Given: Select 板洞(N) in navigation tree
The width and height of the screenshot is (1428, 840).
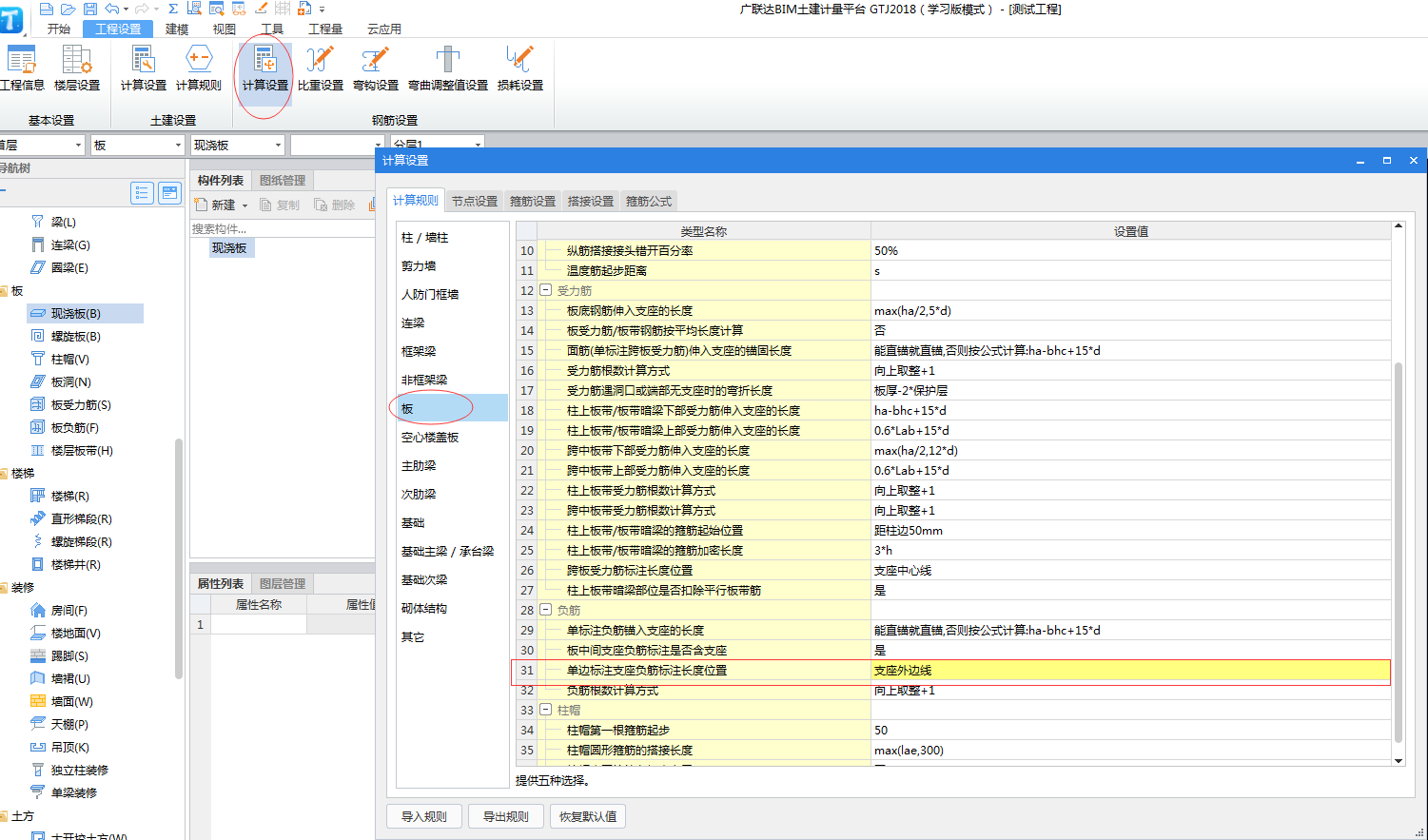Looking at the screenshot, I should pos(70,381).
